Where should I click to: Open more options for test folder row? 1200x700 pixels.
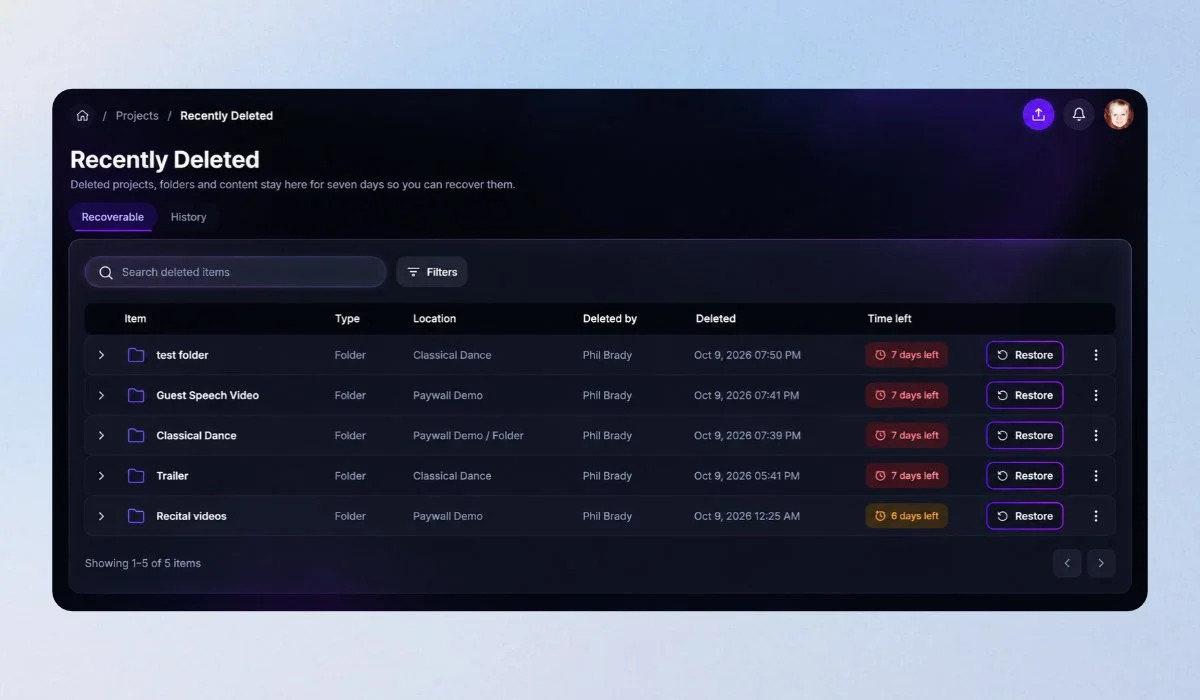click(x=1096, y=355)
